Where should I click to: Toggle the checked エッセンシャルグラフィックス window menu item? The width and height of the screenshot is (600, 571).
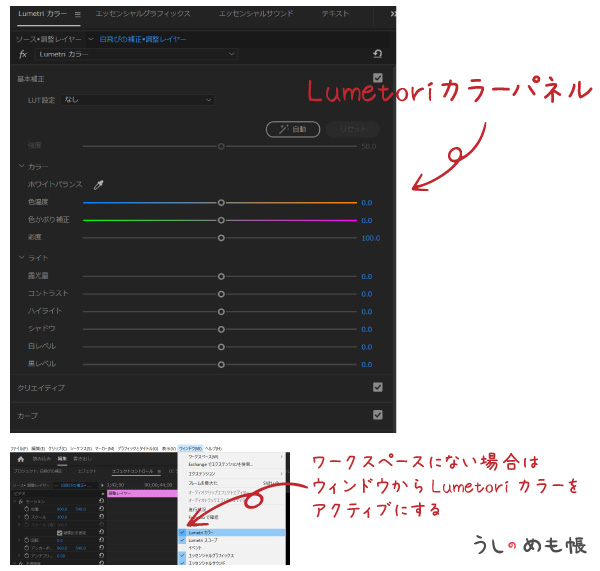pyautogui.click(x=232, y=555)
